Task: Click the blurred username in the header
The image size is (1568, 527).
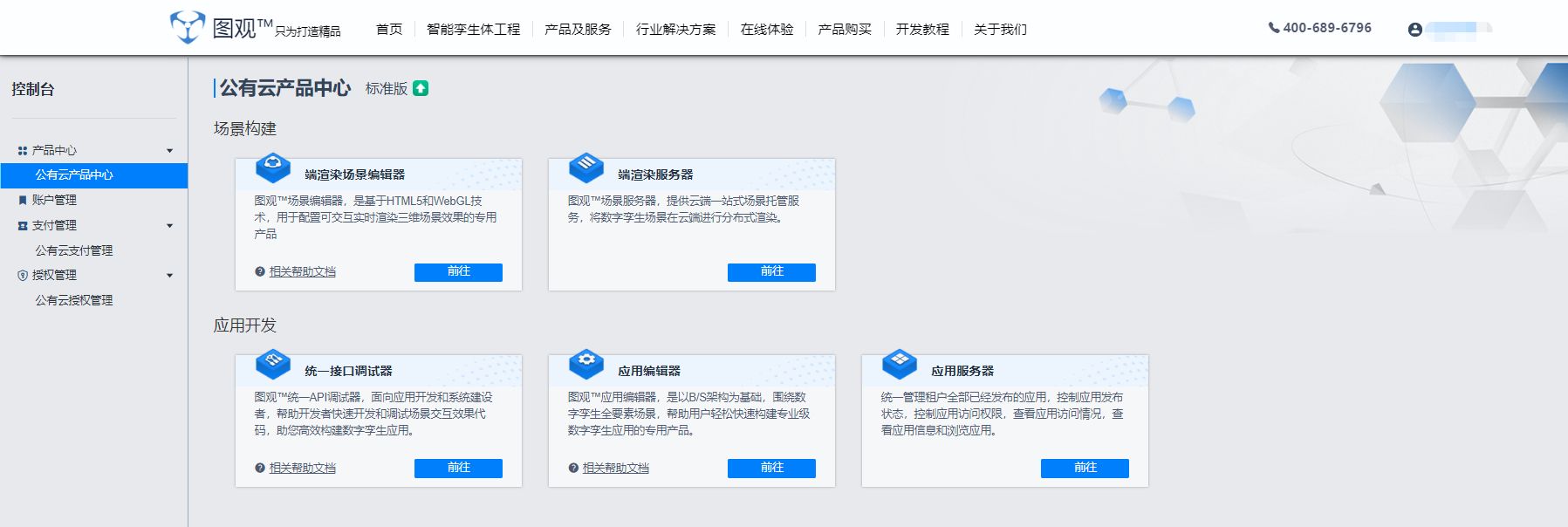Action: tap(1459, 29)
